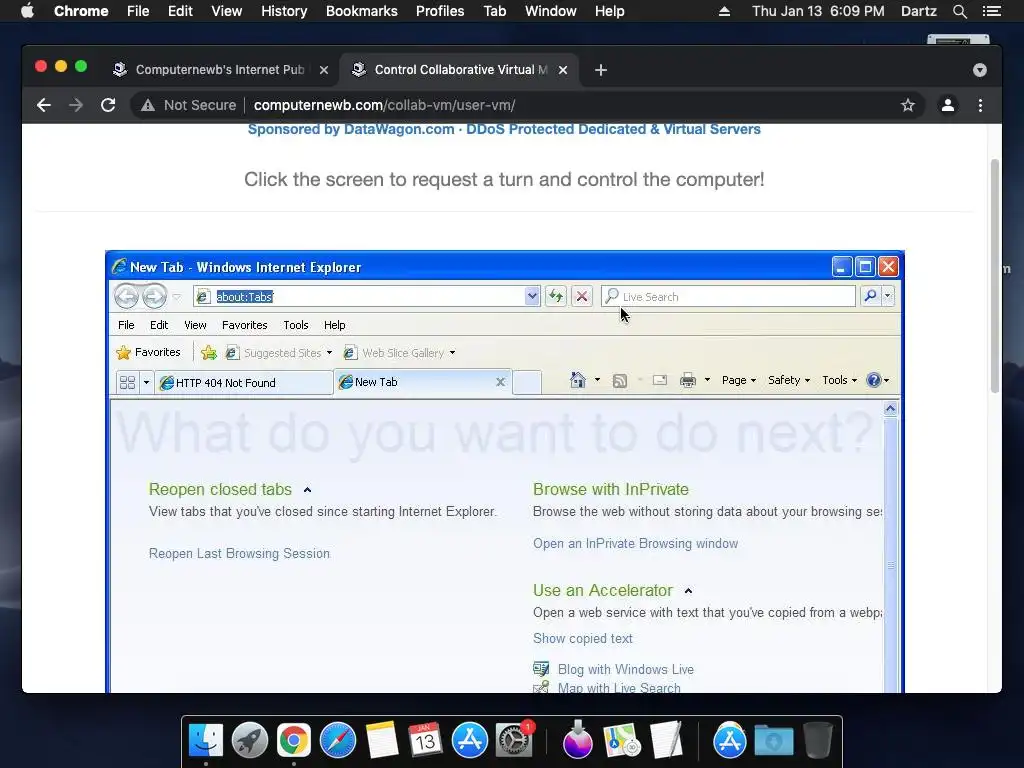Open the IE Favorites star button
This screenshot has height=768, width=1024.
coord(149,353)
